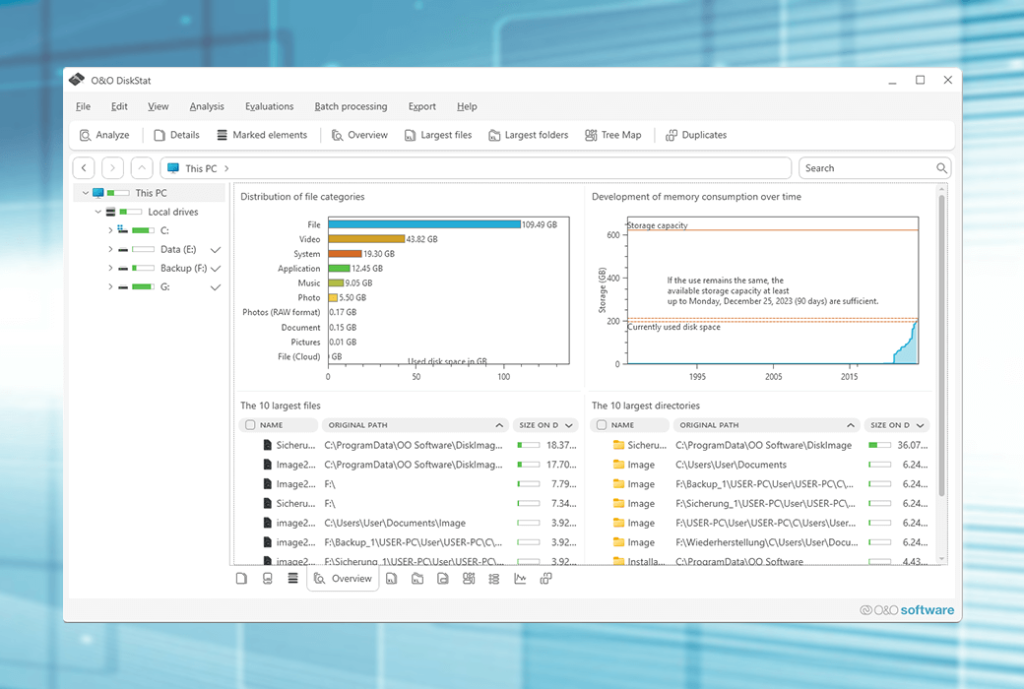1024x689 pixels.
Task: Click the bottom bar line chart icon
Action: (520, 579)
